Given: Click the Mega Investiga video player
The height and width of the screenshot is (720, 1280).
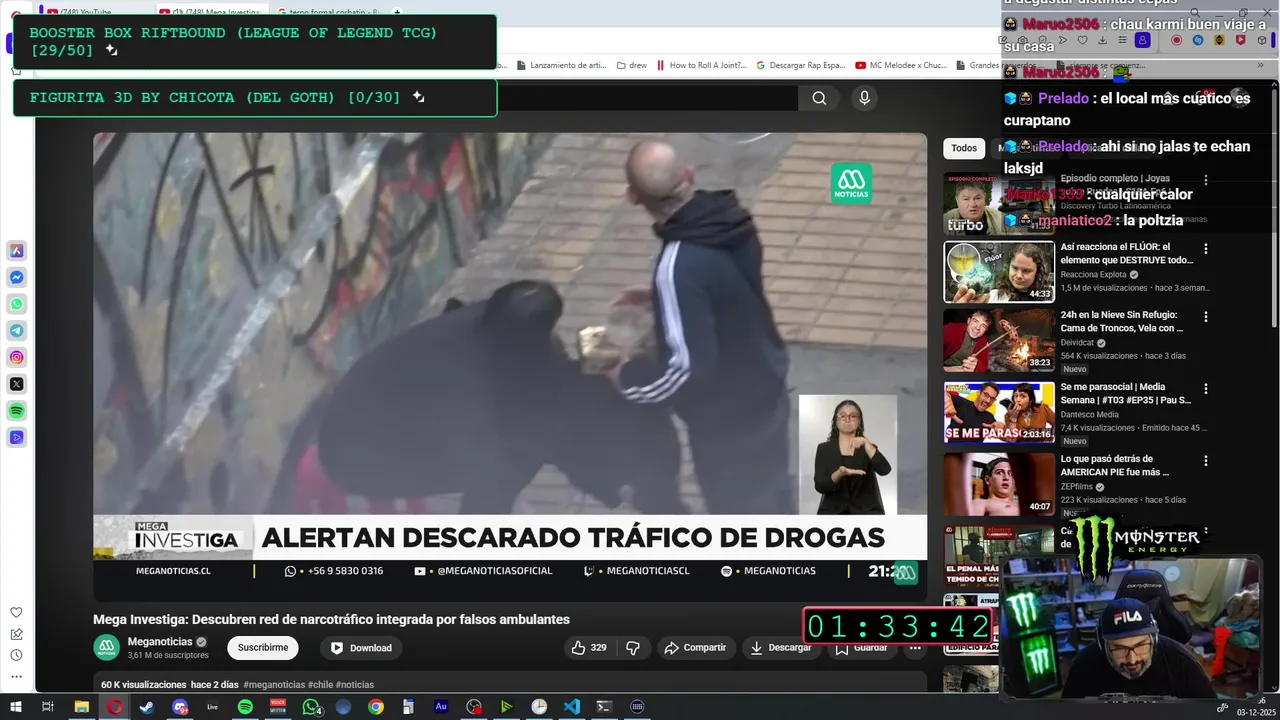Looking at the screenshot, I should coord(510,367).
